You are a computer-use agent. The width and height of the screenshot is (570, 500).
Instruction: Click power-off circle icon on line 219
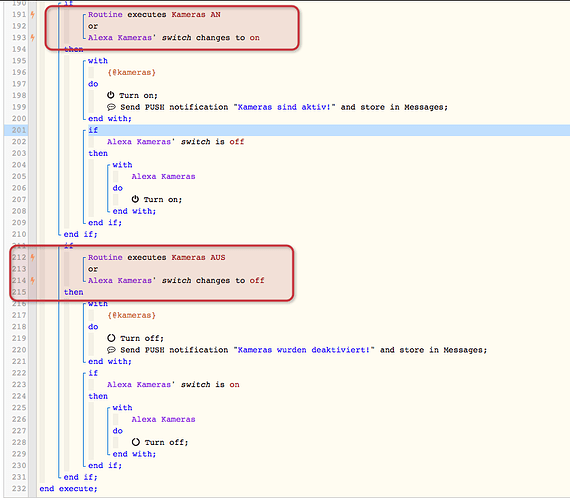tap(111, 338)
